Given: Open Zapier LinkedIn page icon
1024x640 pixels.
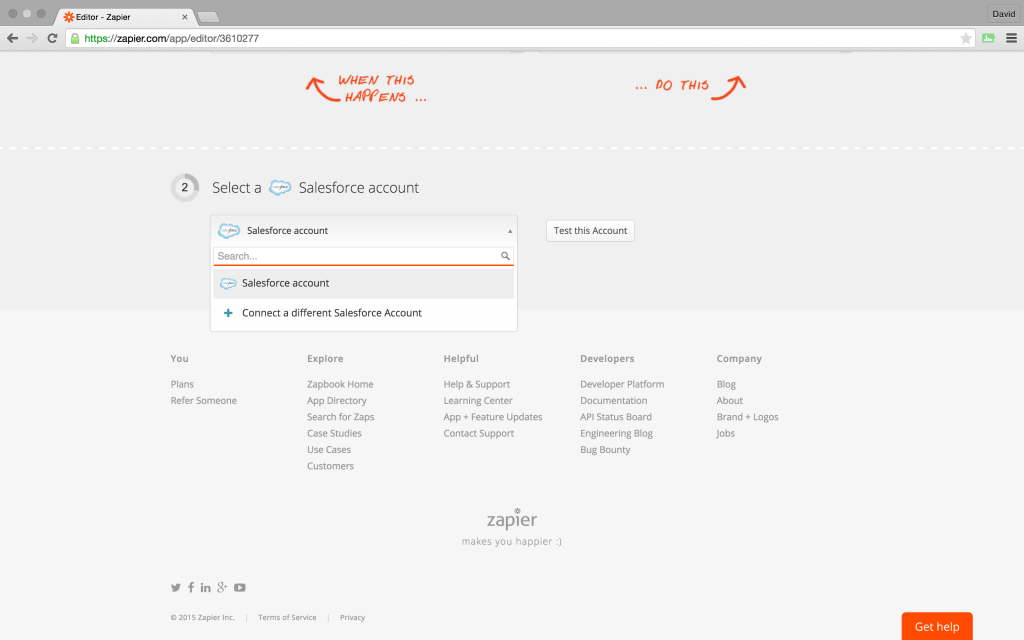Looking at the screenshot, I should (206, 588).
